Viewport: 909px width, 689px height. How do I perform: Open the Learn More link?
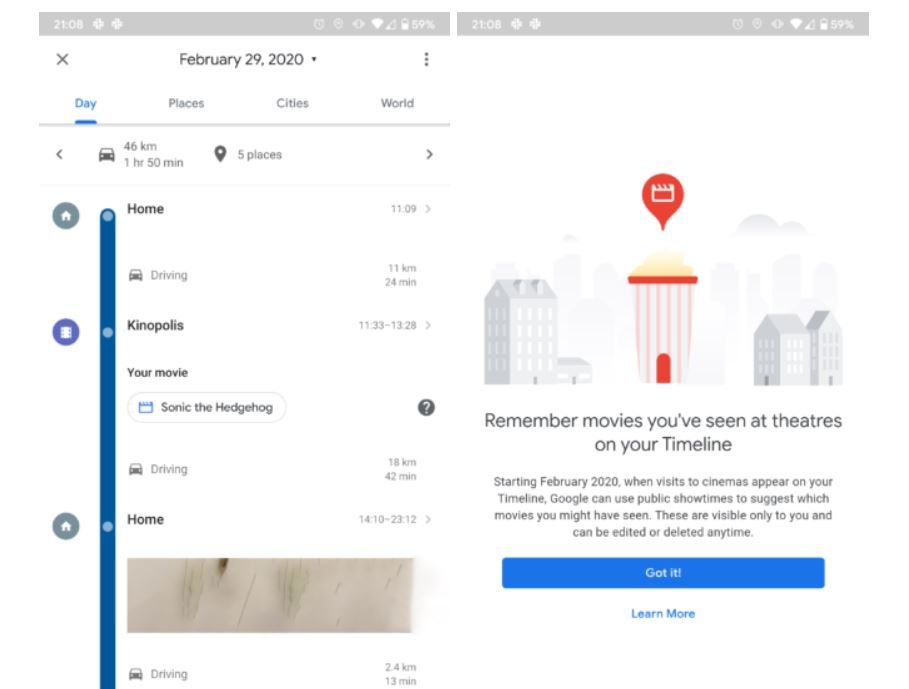coord(662,613)
